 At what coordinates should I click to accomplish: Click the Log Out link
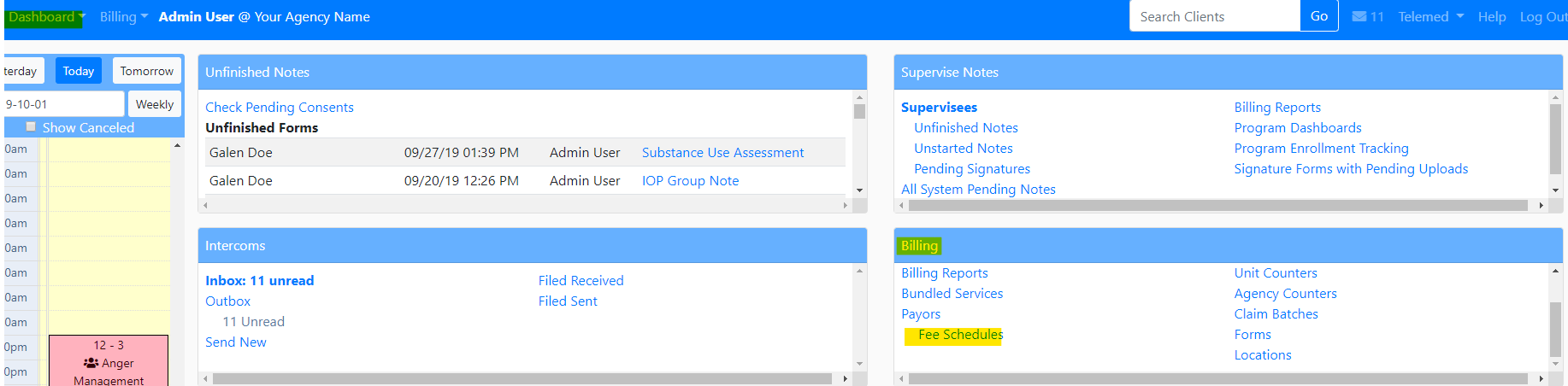(1543, 17)
